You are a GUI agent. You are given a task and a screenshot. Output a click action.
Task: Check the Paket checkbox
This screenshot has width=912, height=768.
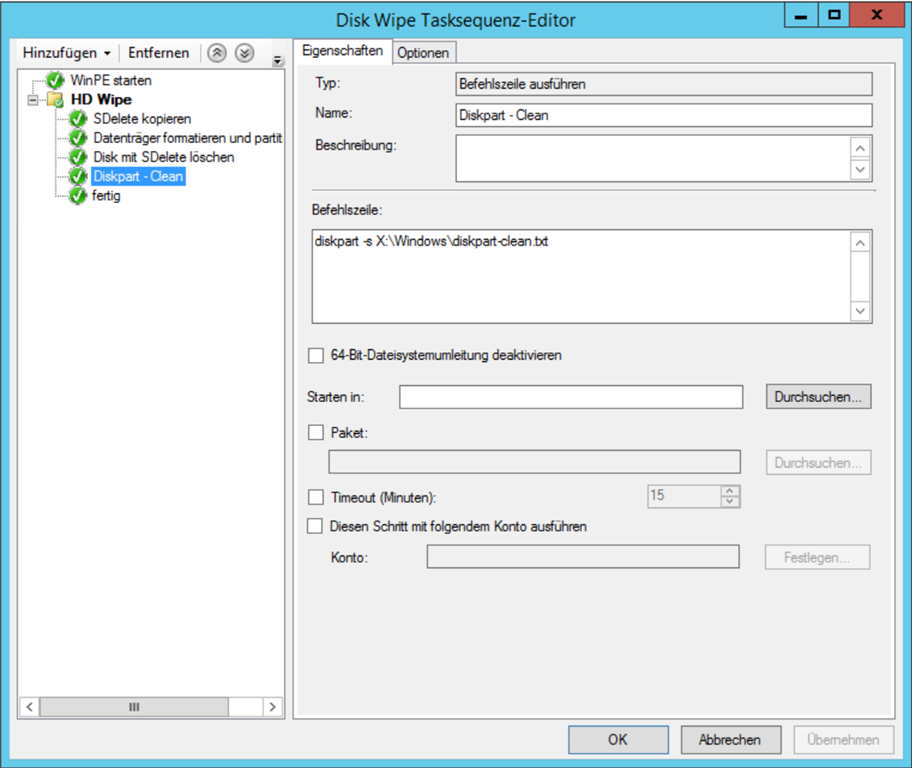316,433
